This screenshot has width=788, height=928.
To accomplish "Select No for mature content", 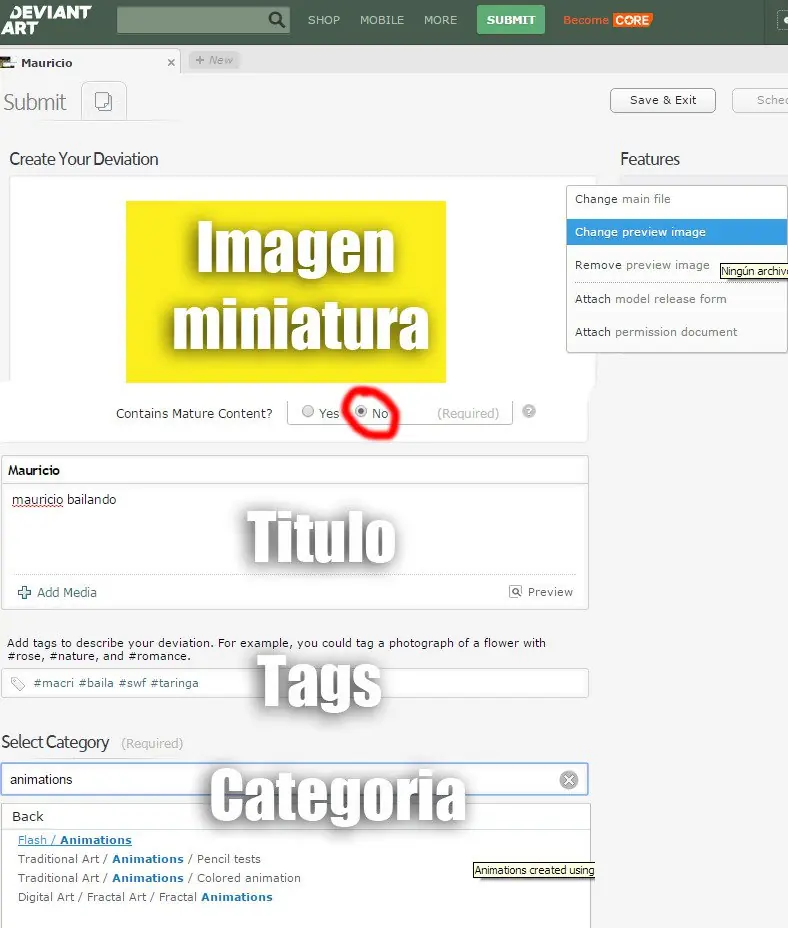I will tap(361, 411).
